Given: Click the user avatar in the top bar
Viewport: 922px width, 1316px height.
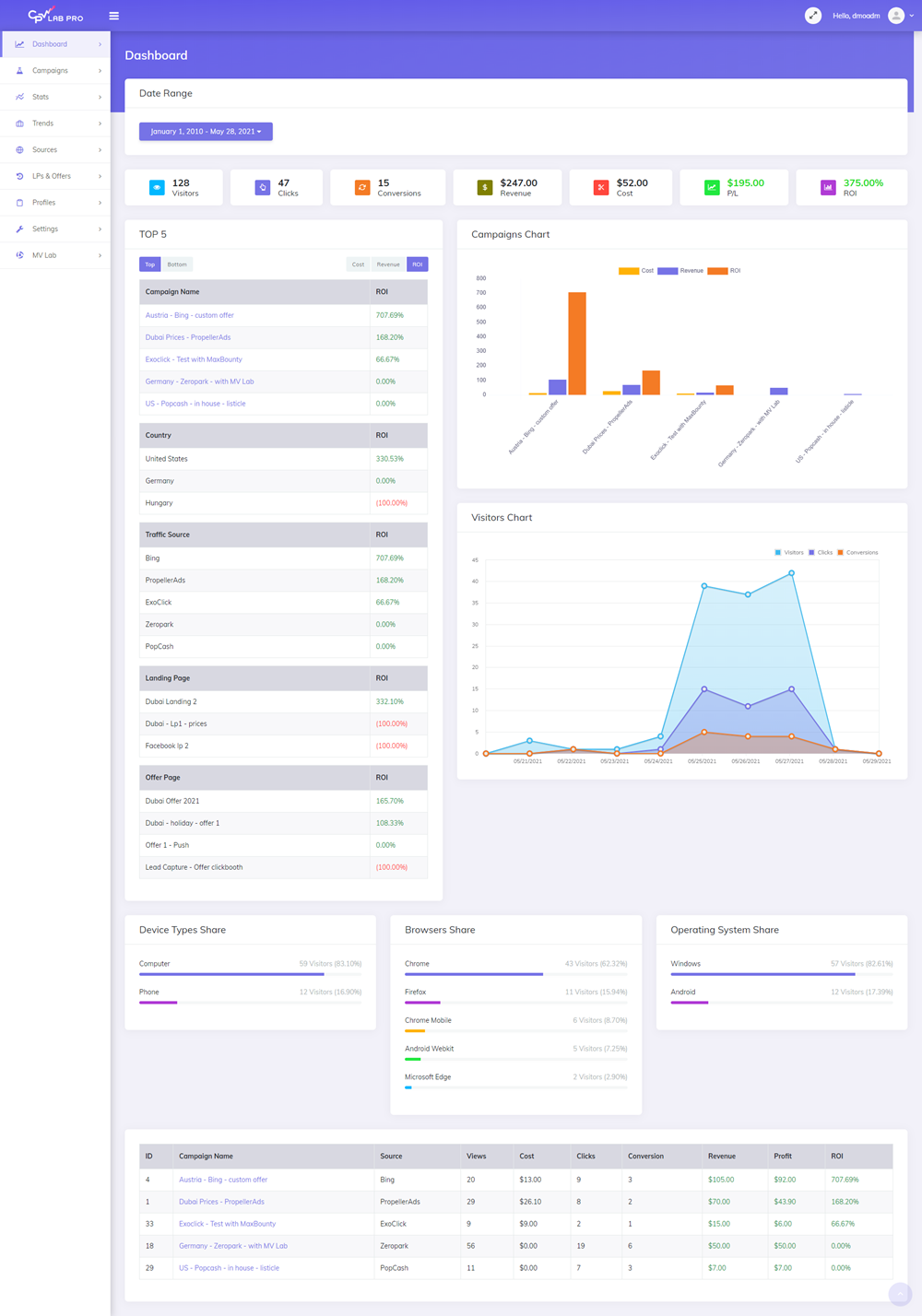Looking at the screenshot, I should tap(895, 15).
